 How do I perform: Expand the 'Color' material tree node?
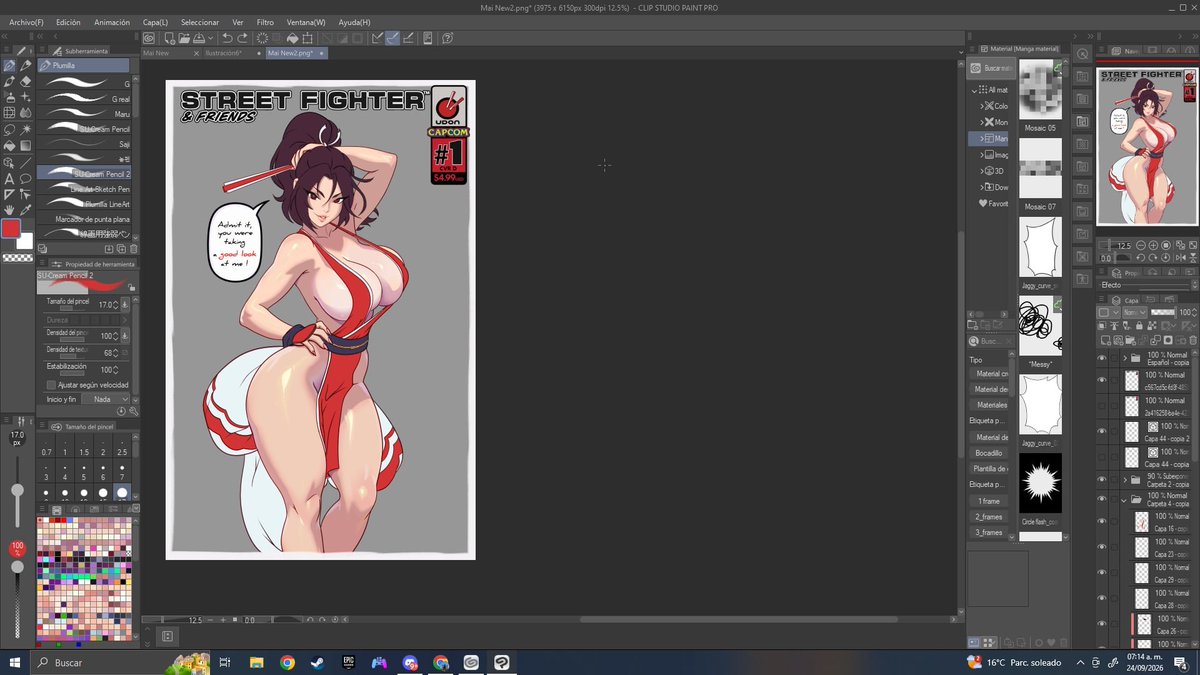(x=982, y=106)
